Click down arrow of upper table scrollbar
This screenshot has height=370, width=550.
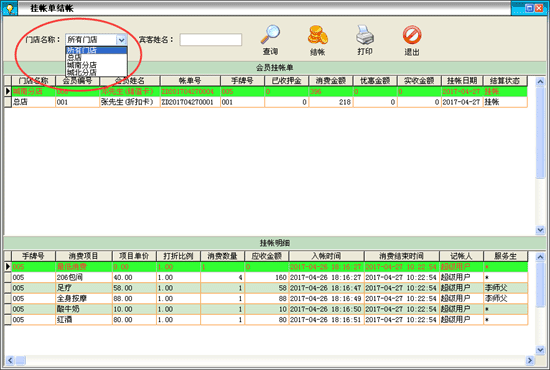point(540,230)
